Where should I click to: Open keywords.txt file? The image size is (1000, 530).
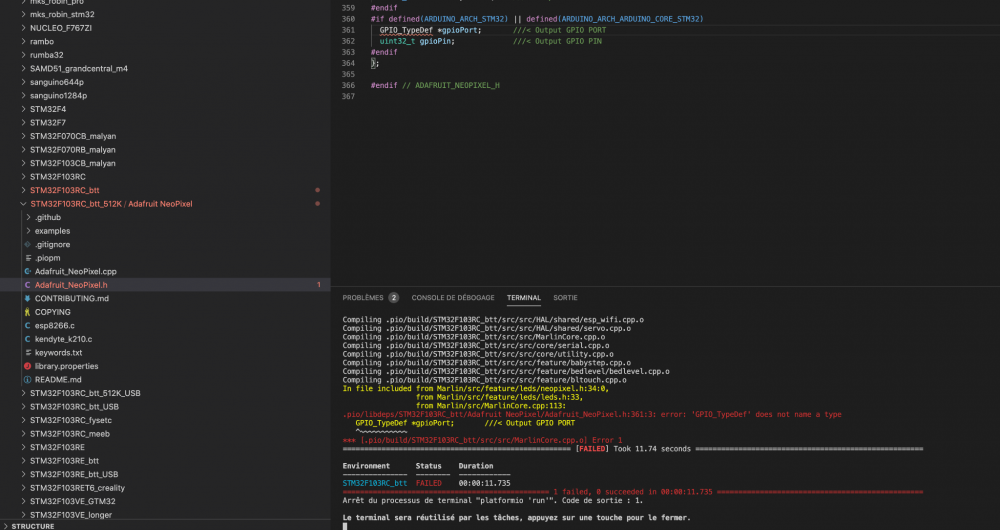click(x=58, y=353)
